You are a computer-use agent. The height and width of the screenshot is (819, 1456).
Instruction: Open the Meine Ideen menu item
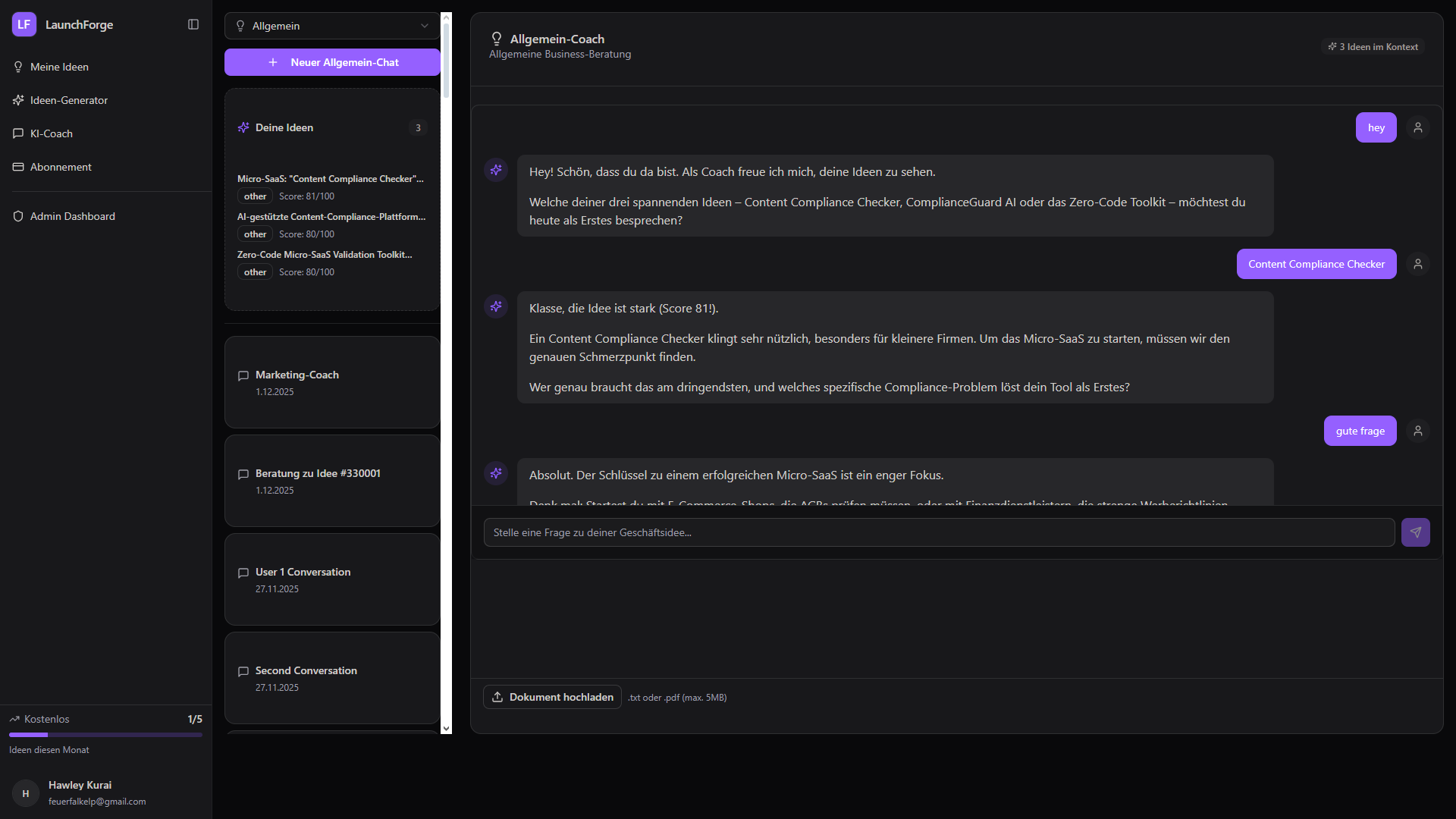pos(59,67)
